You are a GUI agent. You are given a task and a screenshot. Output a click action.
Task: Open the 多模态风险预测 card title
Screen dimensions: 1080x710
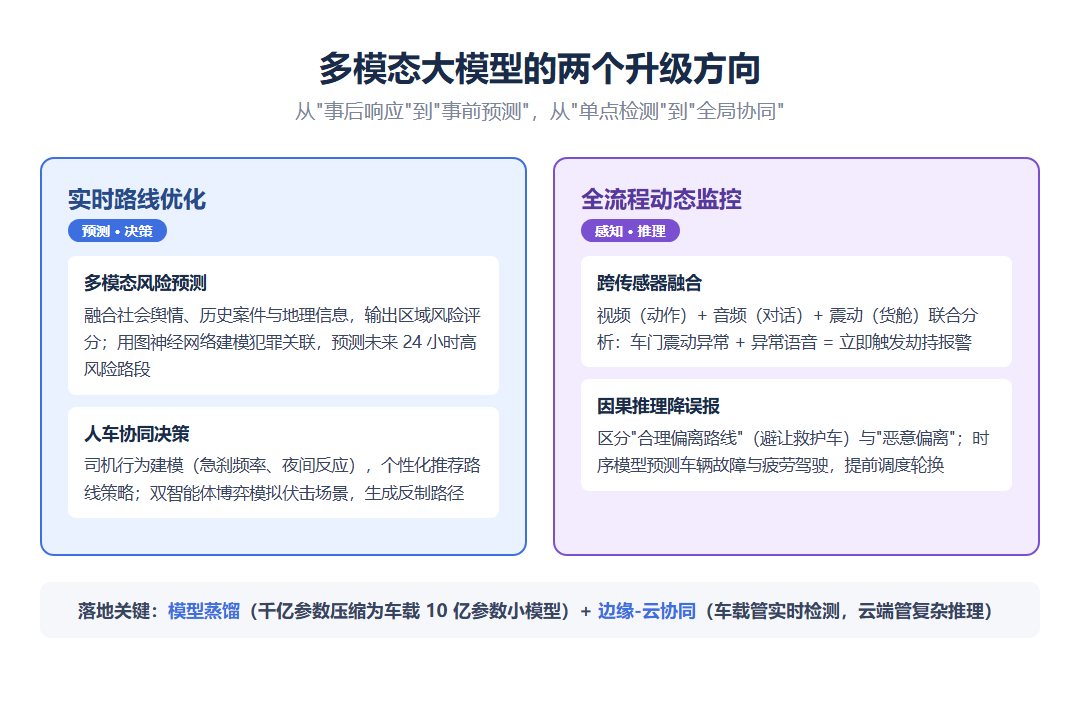pyautogui.click(x=145, y=283)
